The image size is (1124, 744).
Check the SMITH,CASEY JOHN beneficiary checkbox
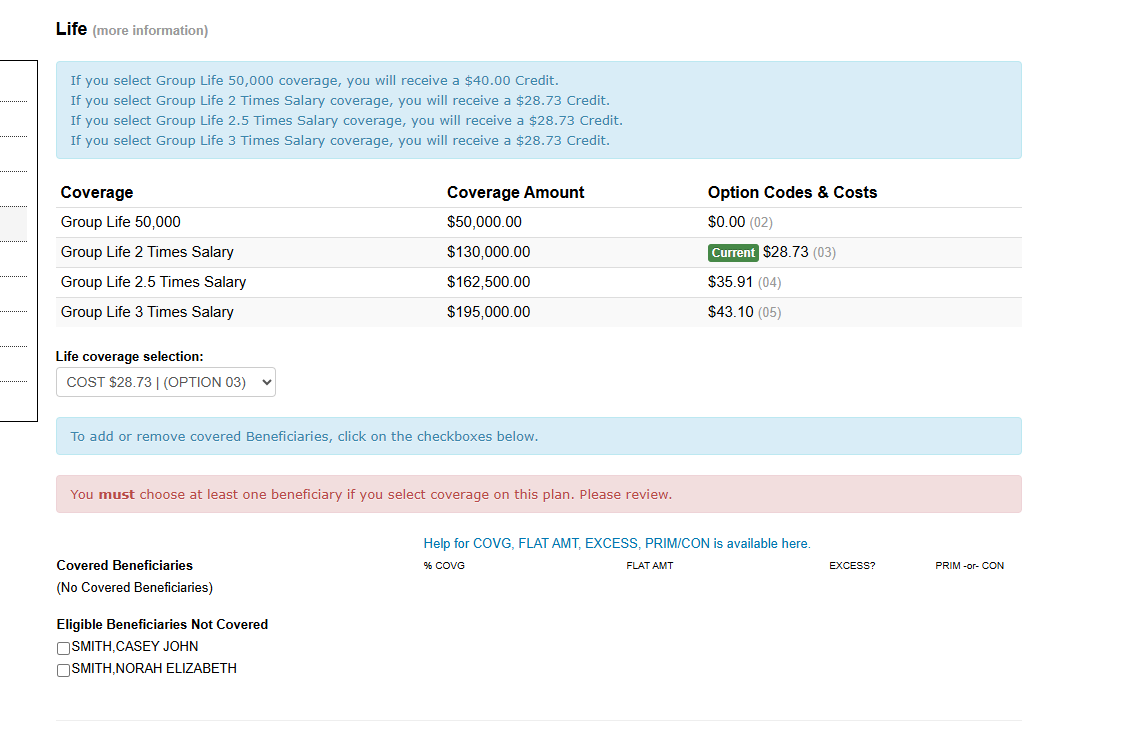pos(63,648)
